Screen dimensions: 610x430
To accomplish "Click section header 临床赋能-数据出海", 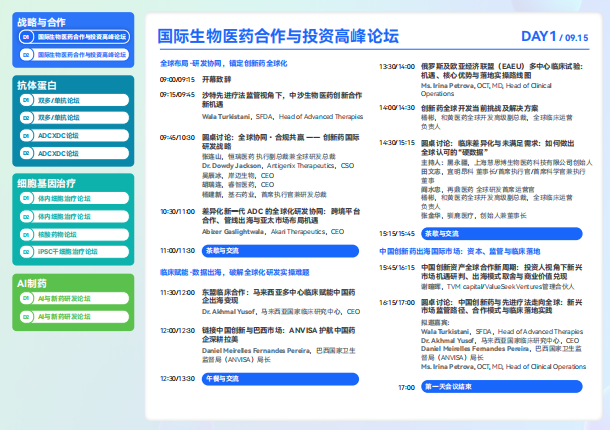I will [x=235, y=272].
